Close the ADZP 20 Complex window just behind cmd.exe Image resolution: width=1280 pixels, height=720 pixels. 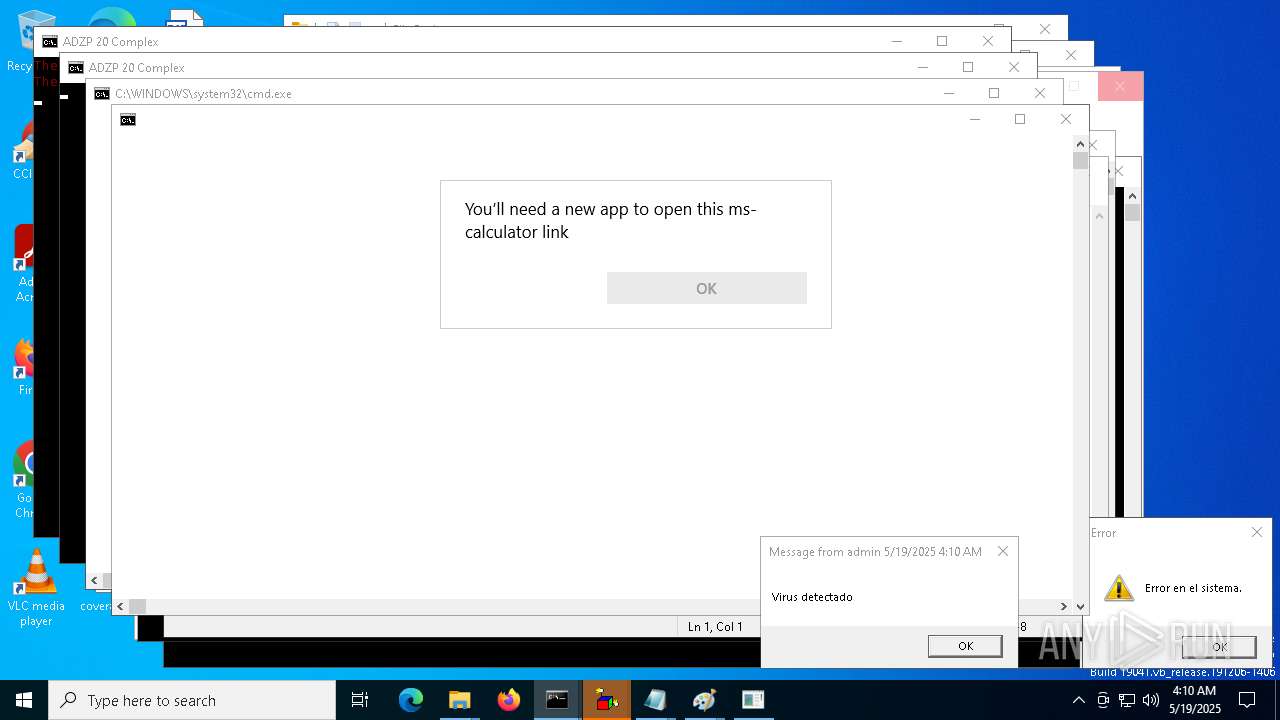[1014, 67]
